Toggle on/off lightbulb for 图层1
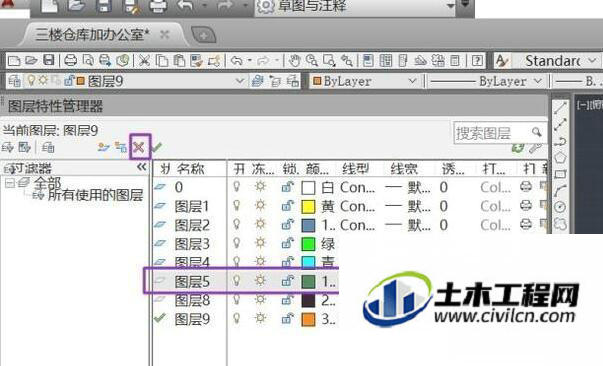The width and height of the screenshot is (603, 366). click(x=237, y=206)
